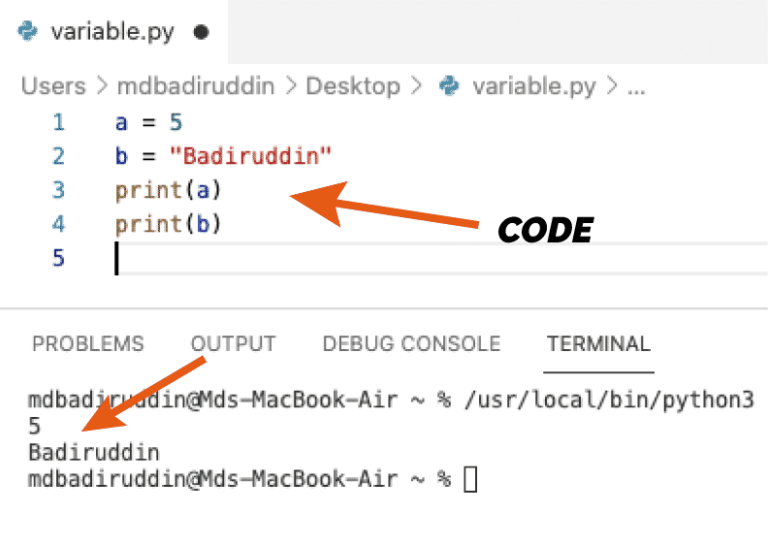Switch to the PROBLEMS panel tab
The image size is (768, 545).
(x=88, y=344)
